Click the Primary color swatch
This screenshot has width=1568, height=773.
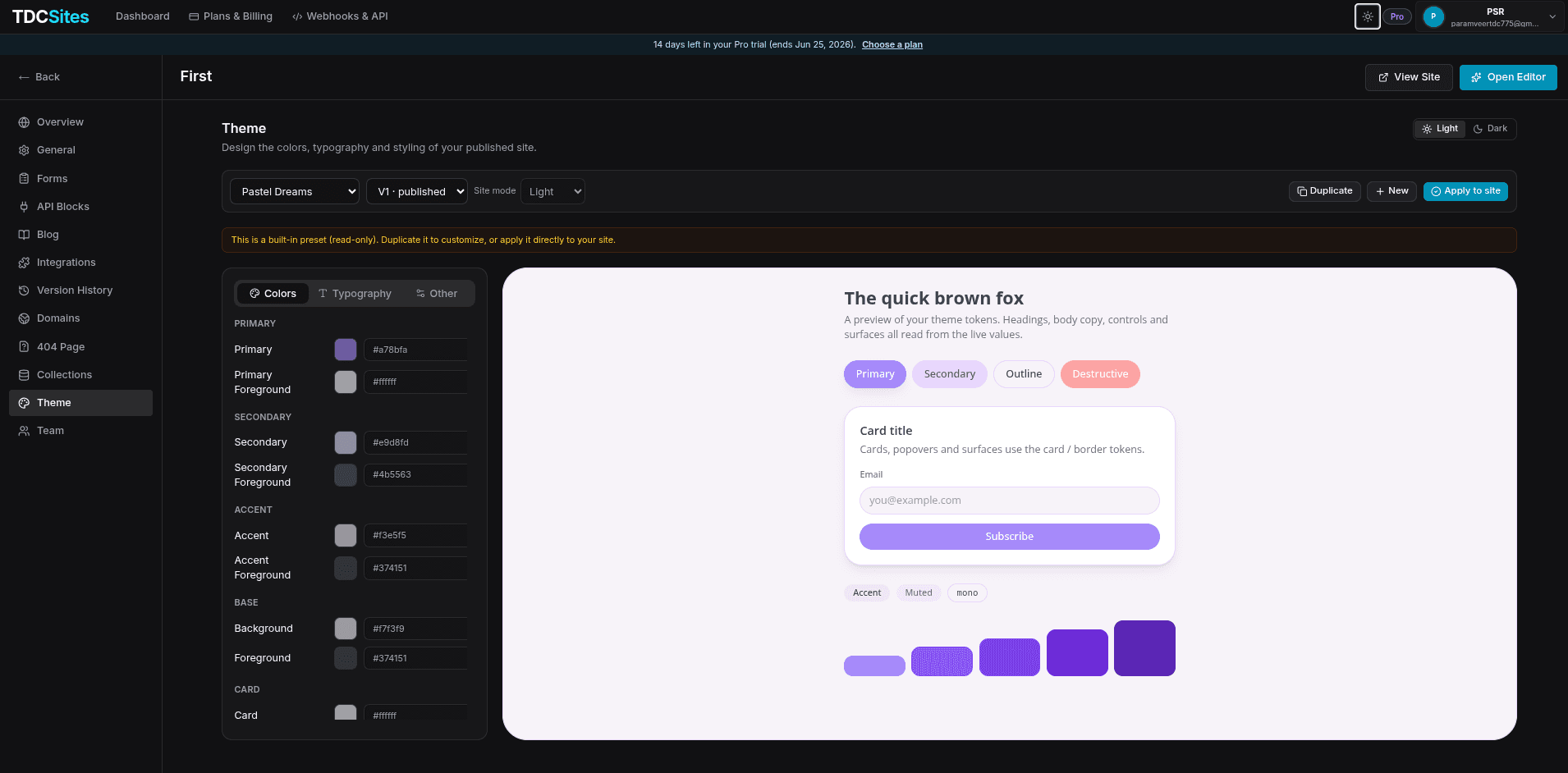(346, 350)
